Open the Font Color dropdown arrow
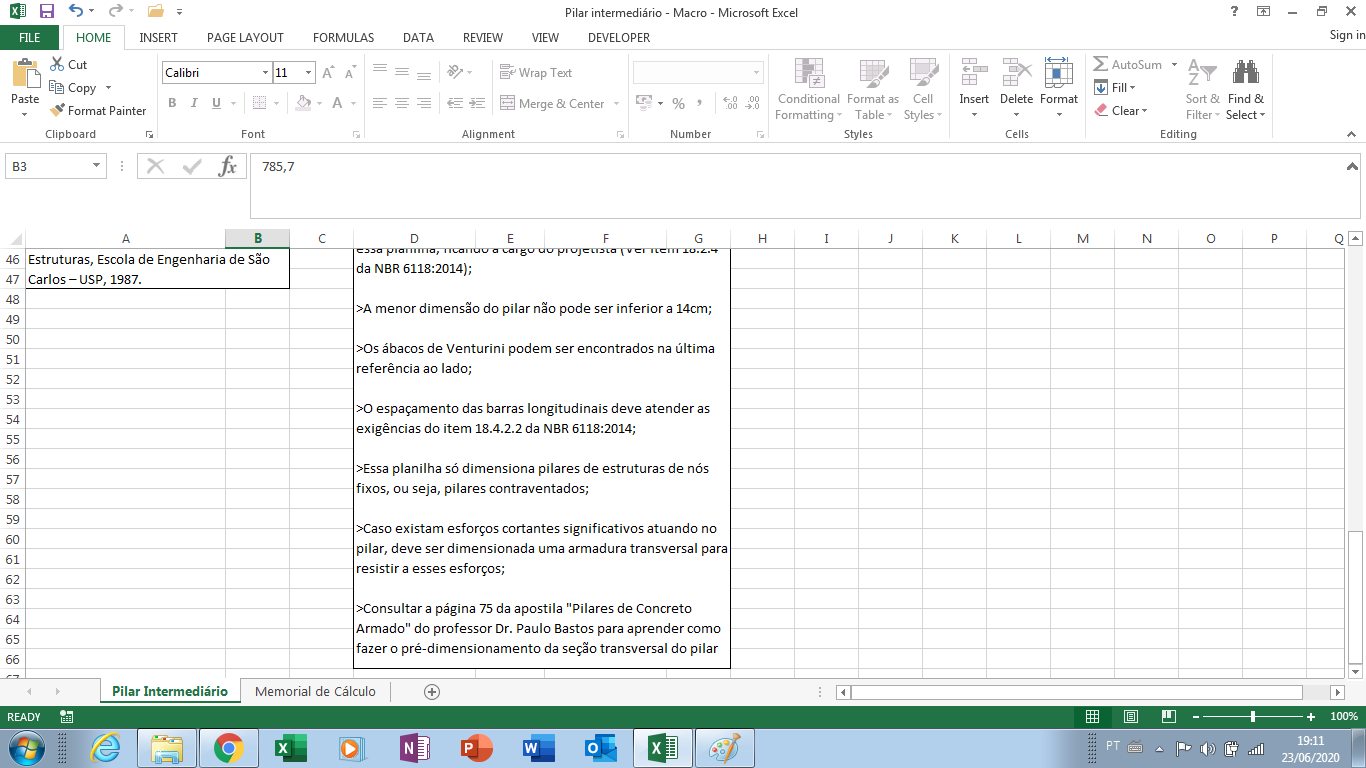1366x768 pixels. click(x=354, y=103)
